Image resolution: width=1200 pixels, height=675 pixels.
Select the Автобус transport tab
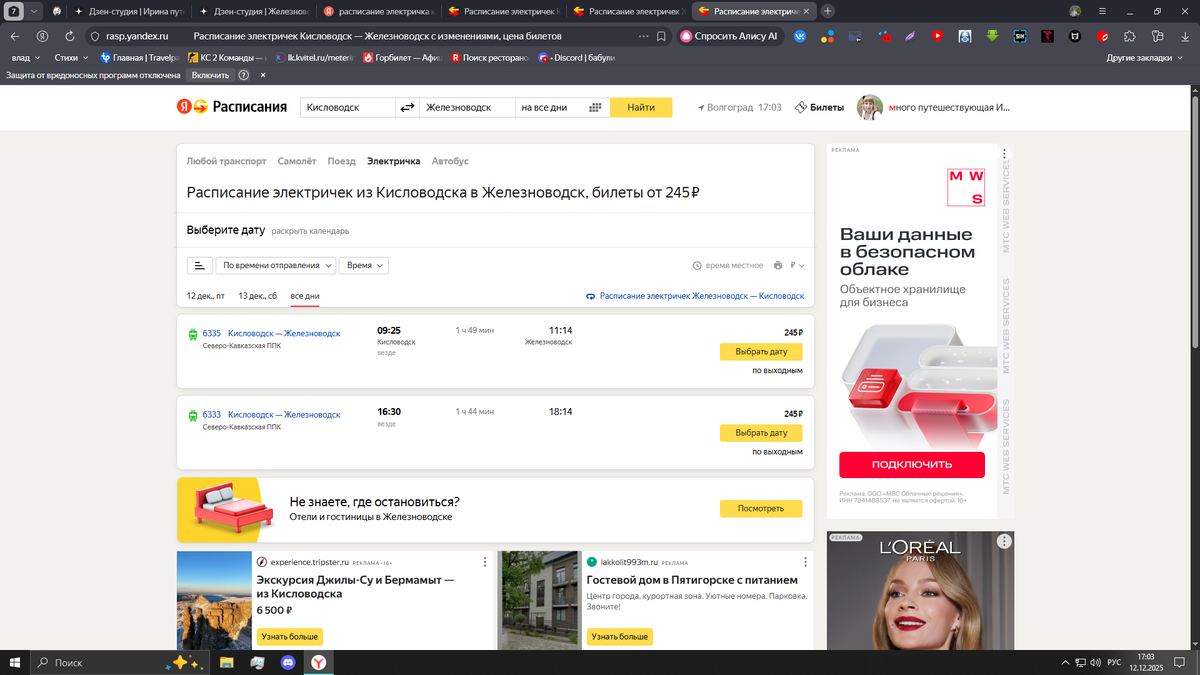click(450, 161)
